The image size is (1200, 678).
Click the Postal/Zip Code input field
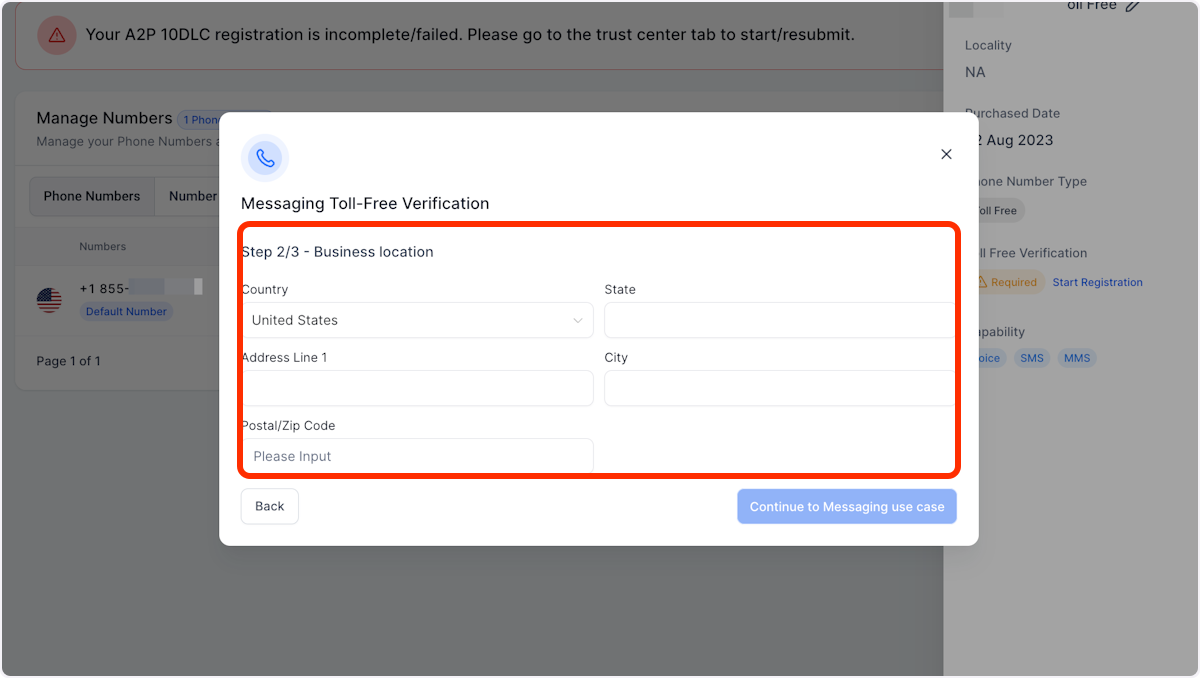point(417,456)
